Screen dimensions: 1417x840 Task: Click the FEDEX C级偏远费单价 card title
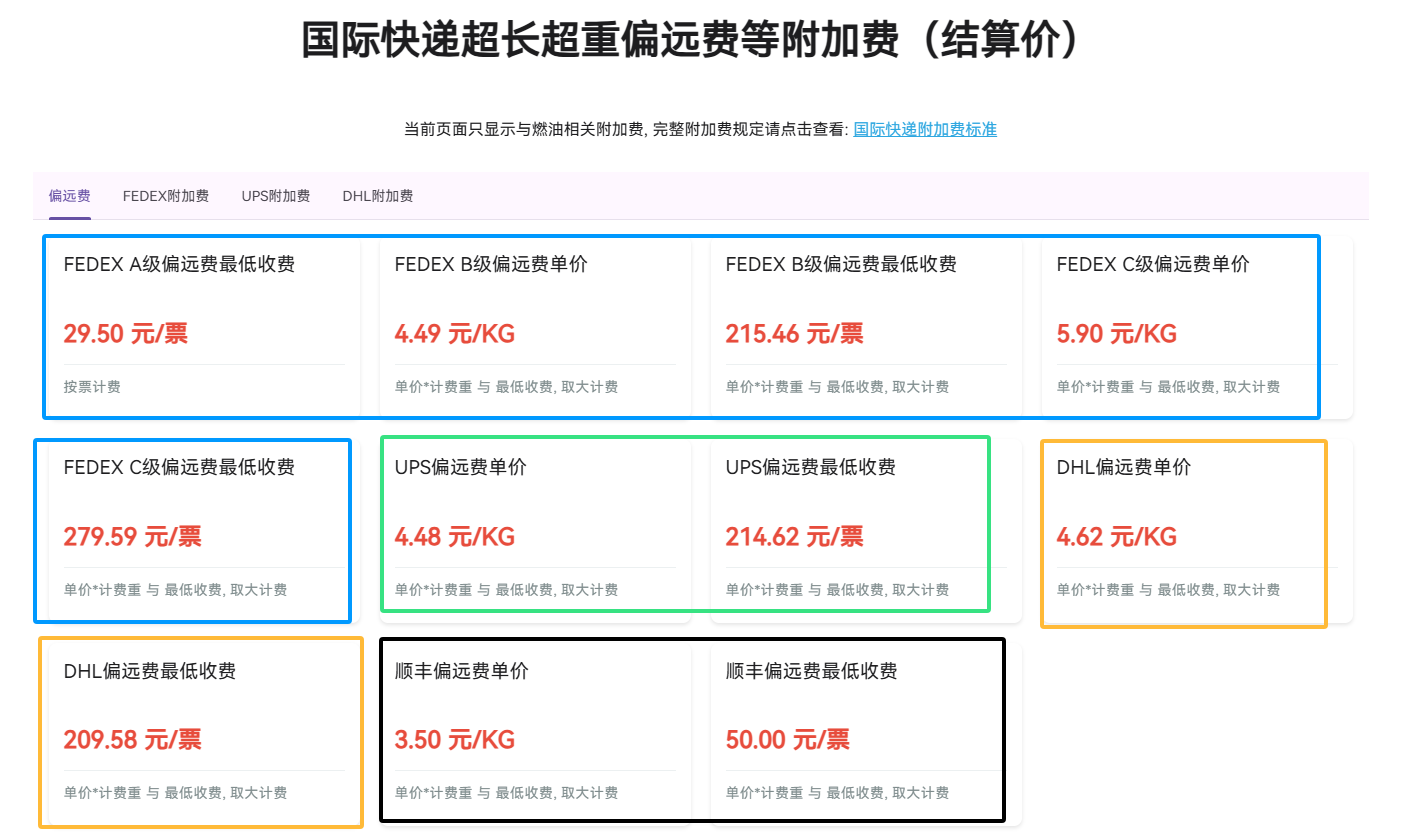[x=1153, y=265]
